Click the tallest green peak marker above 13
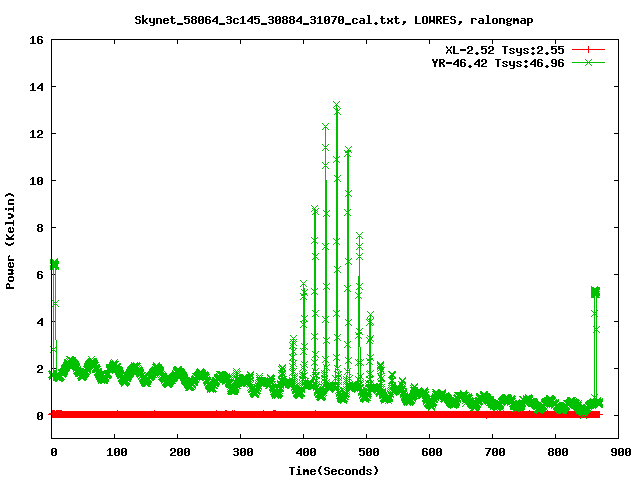This screenshot has height=480, width=640. coord(337,105)
